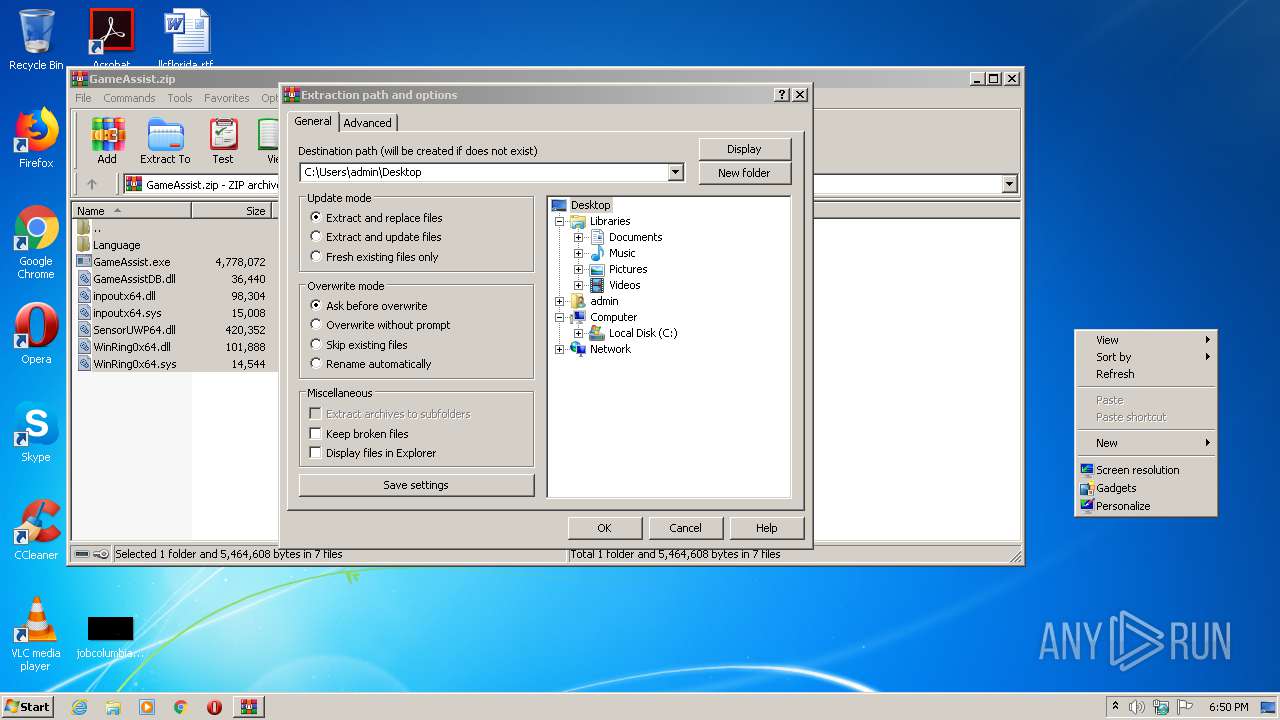Collapse the Libraries tree node
The image size is (1280, 720).
(x=560, y=221)
